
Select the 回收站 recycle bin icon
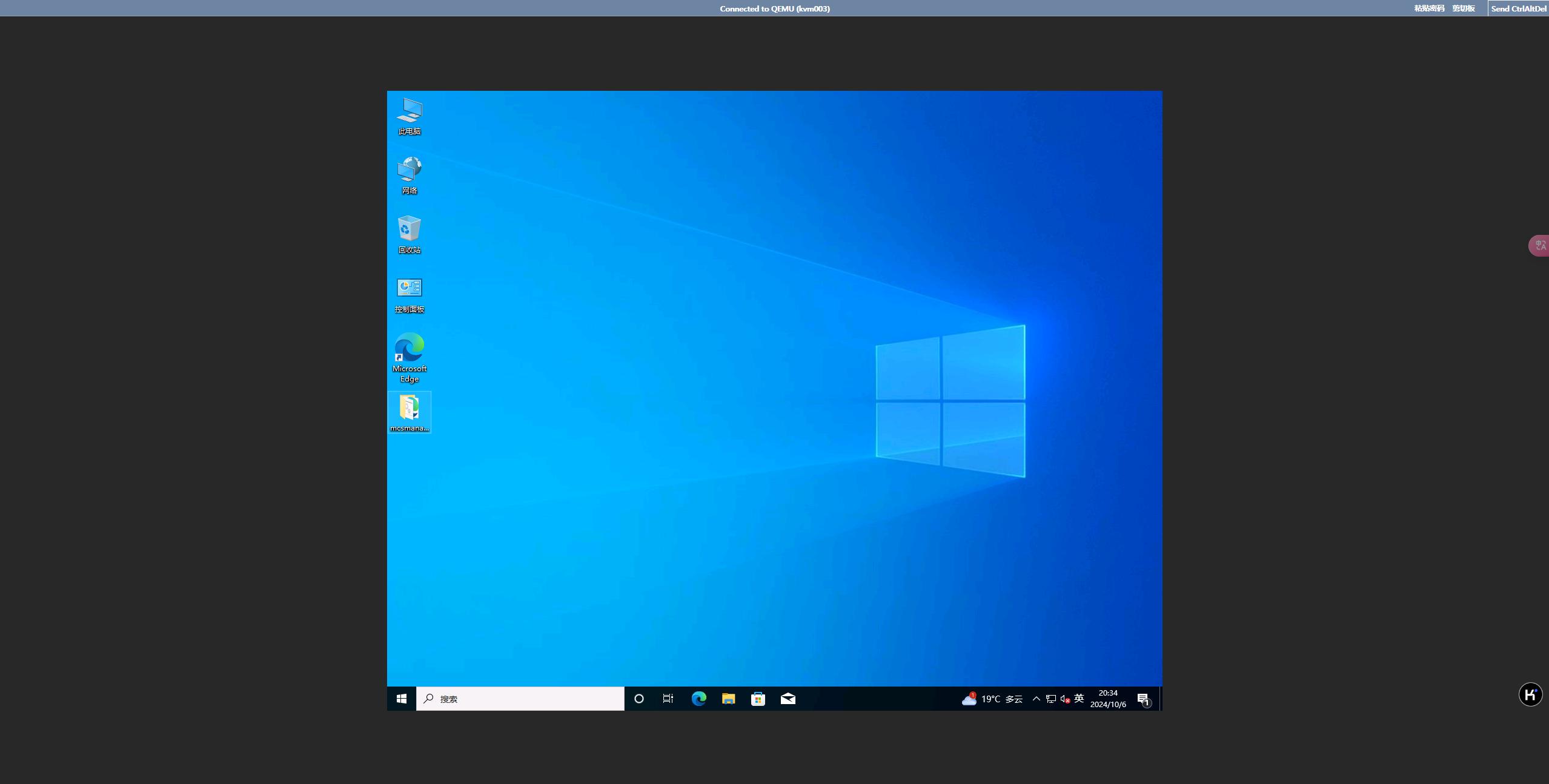click(410, 235)
